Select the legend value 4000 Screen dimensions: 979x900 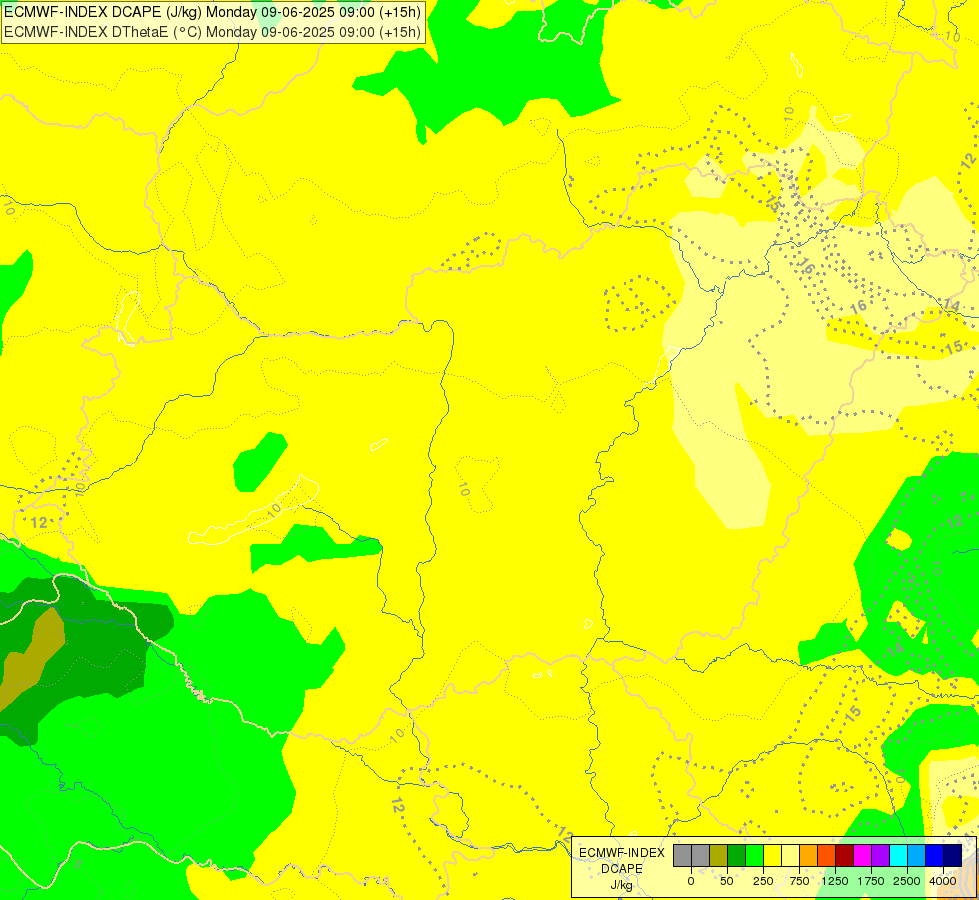click(x=943, y=881)
